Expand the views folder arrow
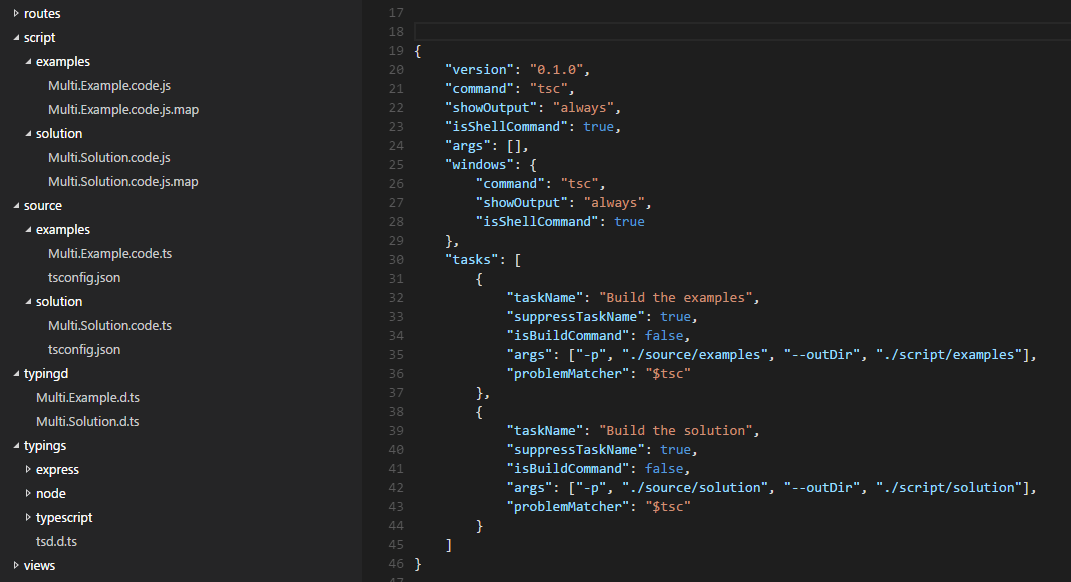Image resolution: width=1071 pixels, height=582 pixels. click(16, 565)
